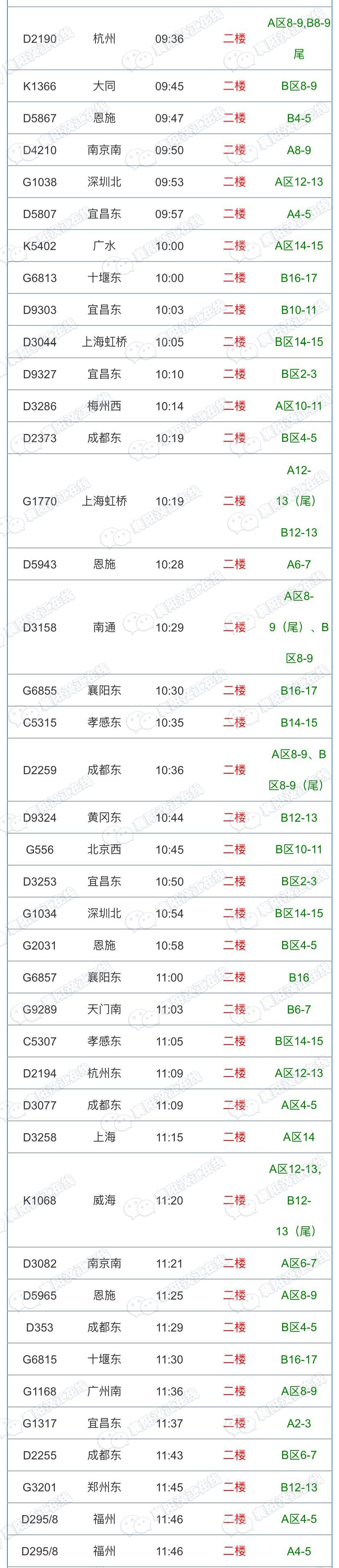
Task: Select train number G1770
Action: pyautogui.click(x=40, y=502)
